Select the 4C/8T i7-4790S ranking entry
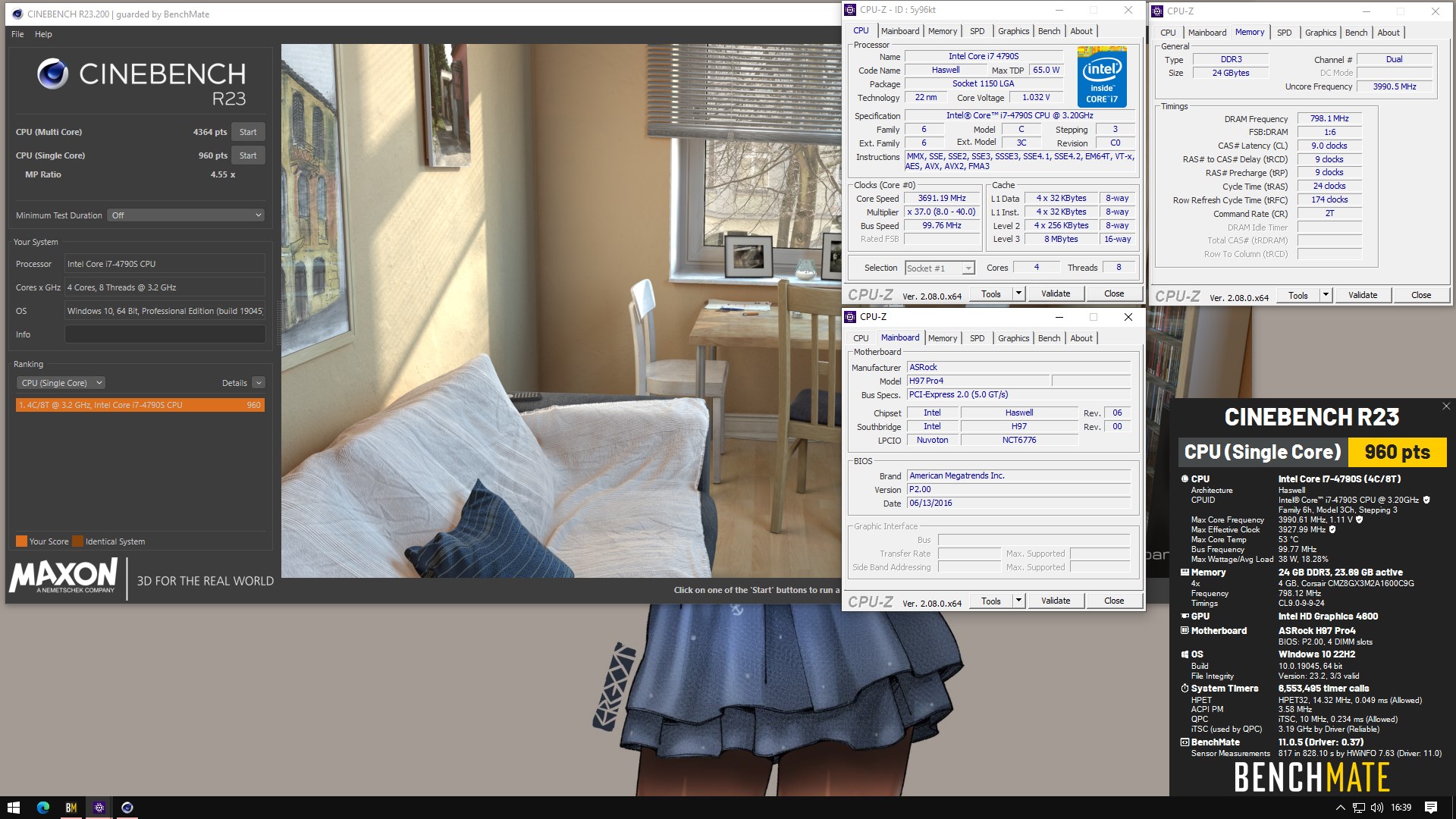Image resolution: width=1456 pixels, height=819 pixels. click(140, 405)
